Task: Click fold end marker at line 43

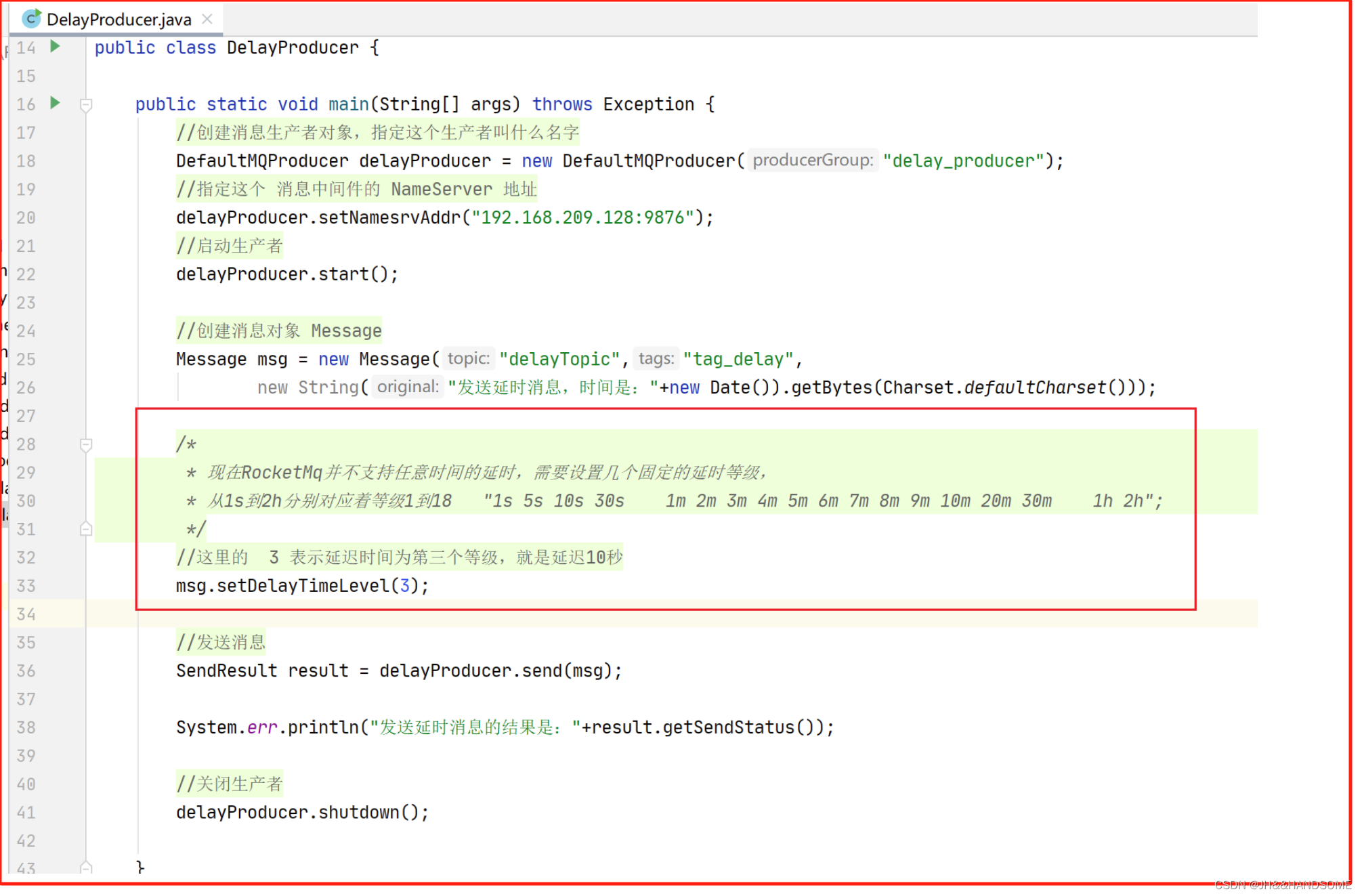Action: pyautogui.click(x=86, y=867)
